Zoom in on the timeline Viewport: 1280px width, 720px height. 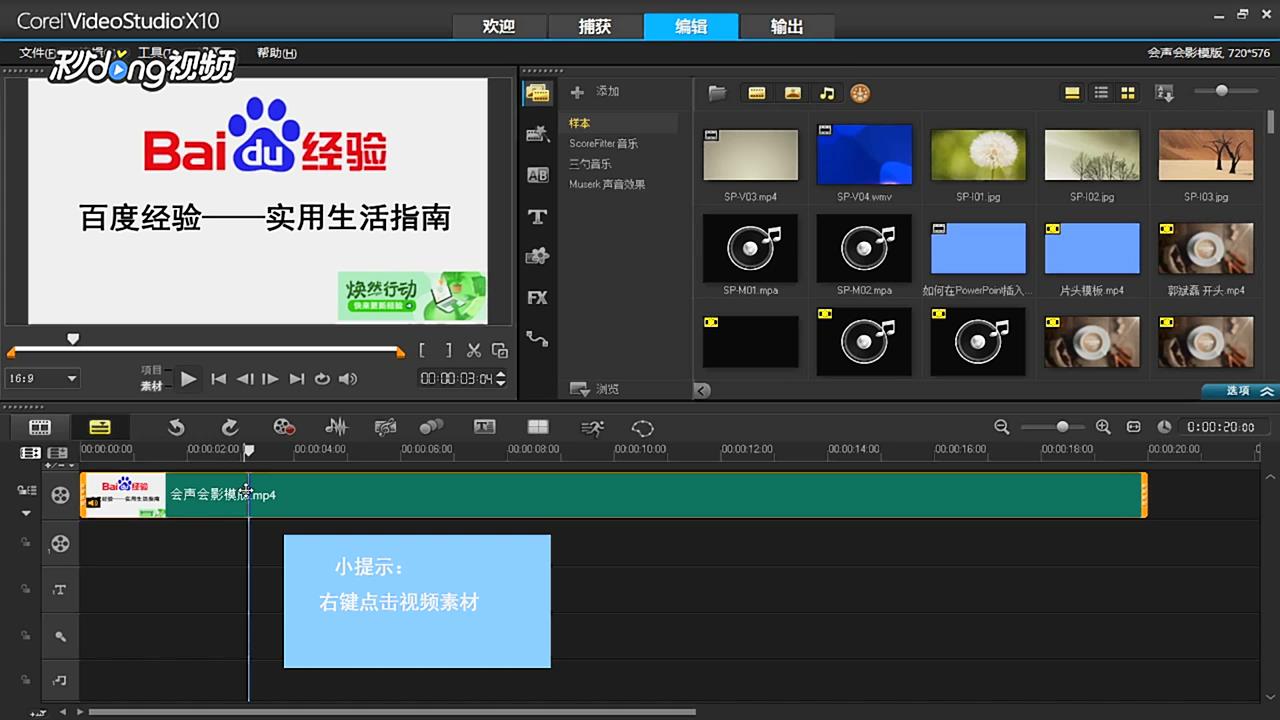pos(1103,427)
